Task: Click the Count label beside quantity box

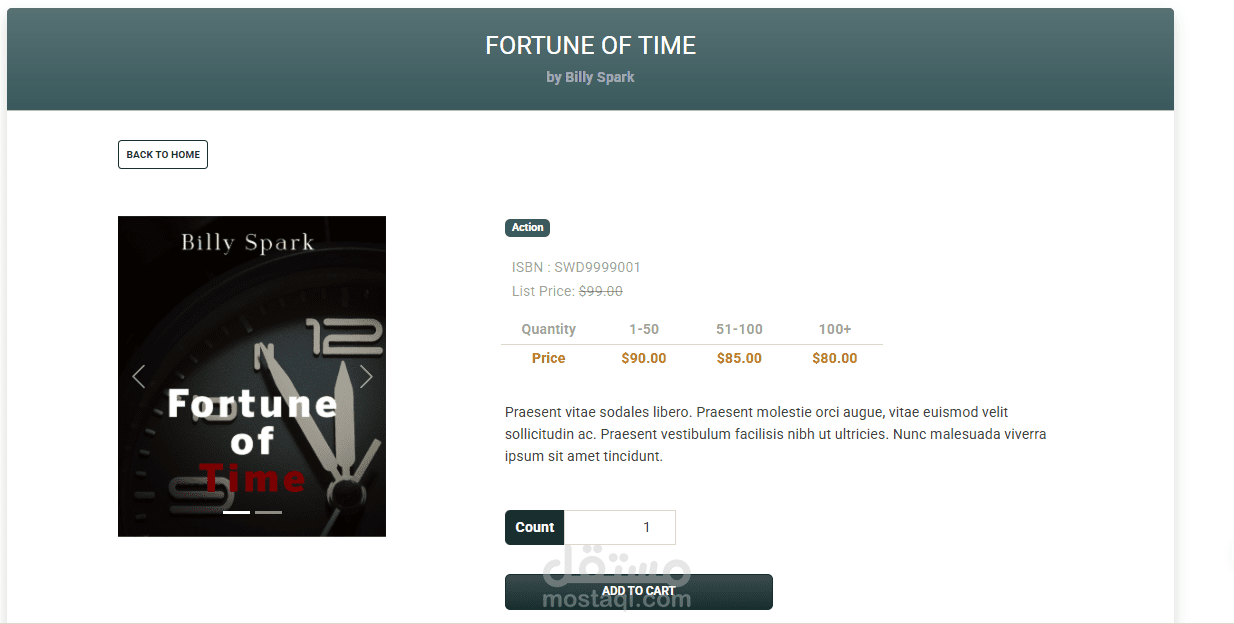Action: [535, 527]
